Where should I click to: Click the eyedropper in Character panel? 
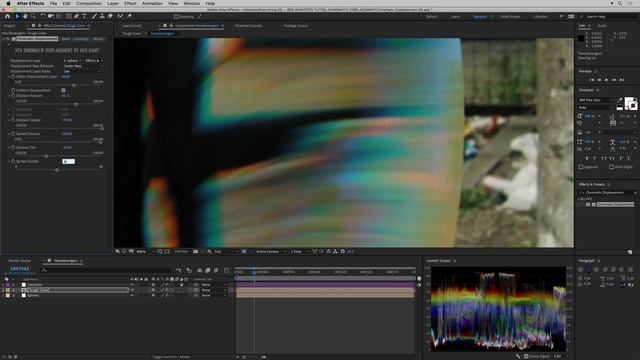620,100
